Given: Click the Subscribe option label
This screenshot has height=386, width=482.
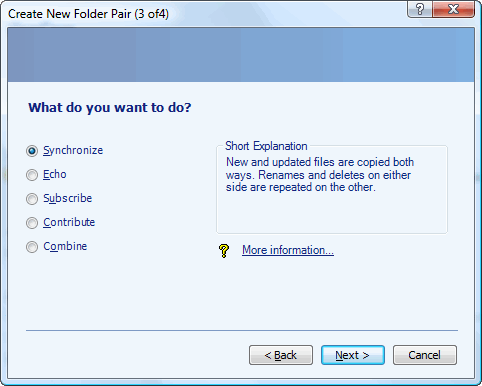Looking at the screenshot, I should tap(68, 198).
